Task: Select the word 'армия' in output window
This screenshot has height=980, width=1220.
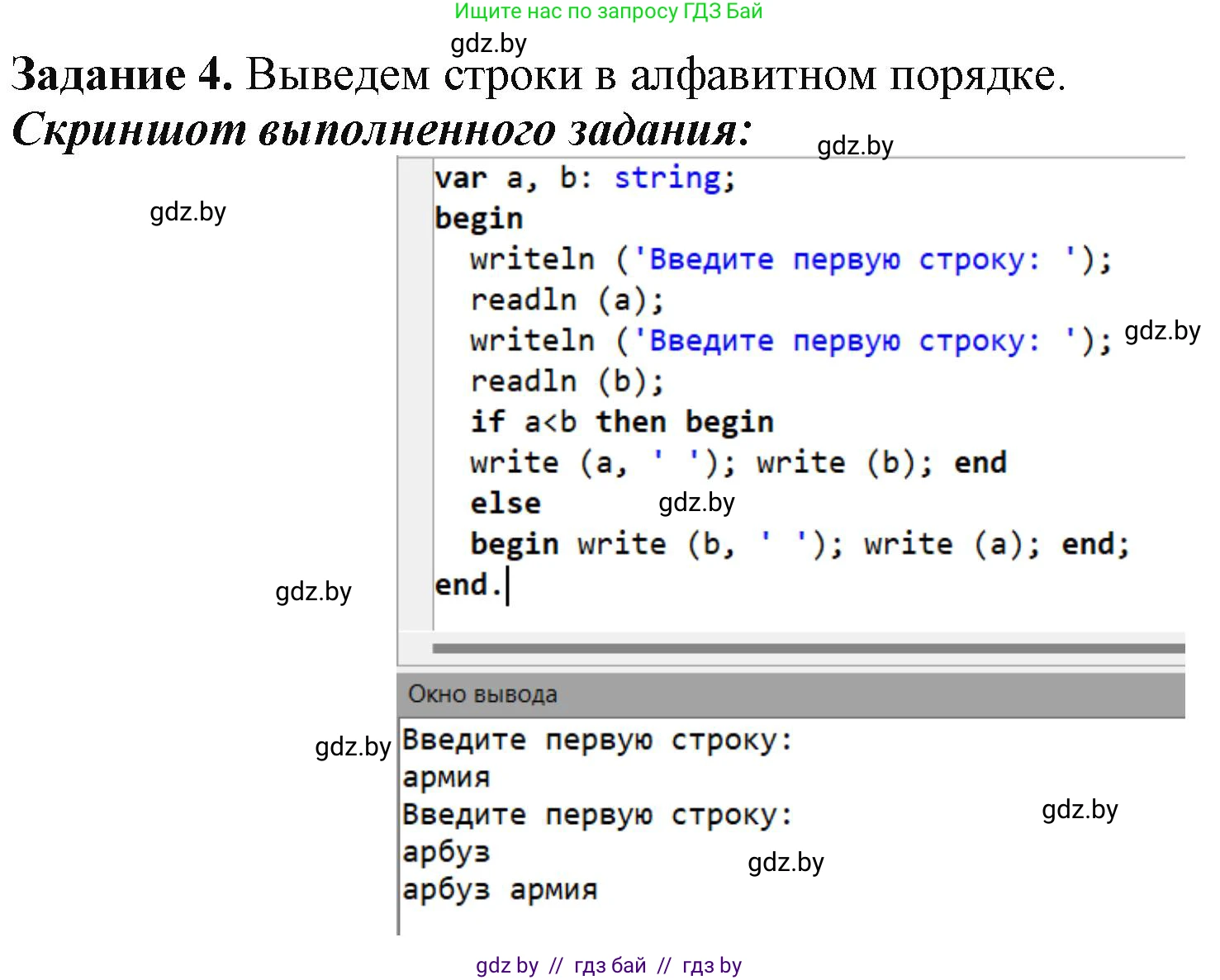Action: point(446,776)
